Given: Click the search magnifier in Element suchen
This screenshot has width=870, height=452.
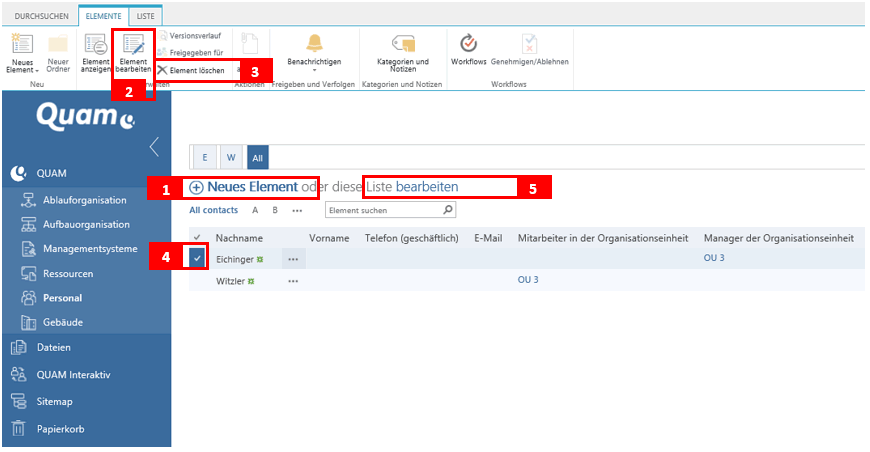Looking at the screenshot, I should click(x=448, y=211).
